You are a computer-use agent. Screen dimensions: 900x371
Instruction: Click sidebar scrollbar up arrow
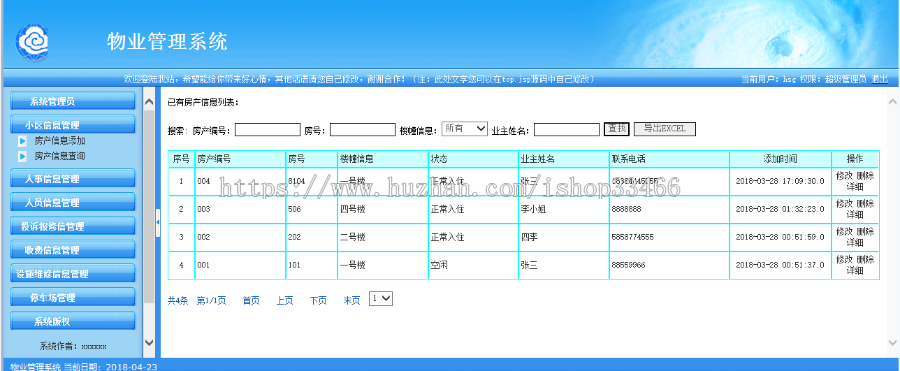pyautogui.click(x=149, y=102)
